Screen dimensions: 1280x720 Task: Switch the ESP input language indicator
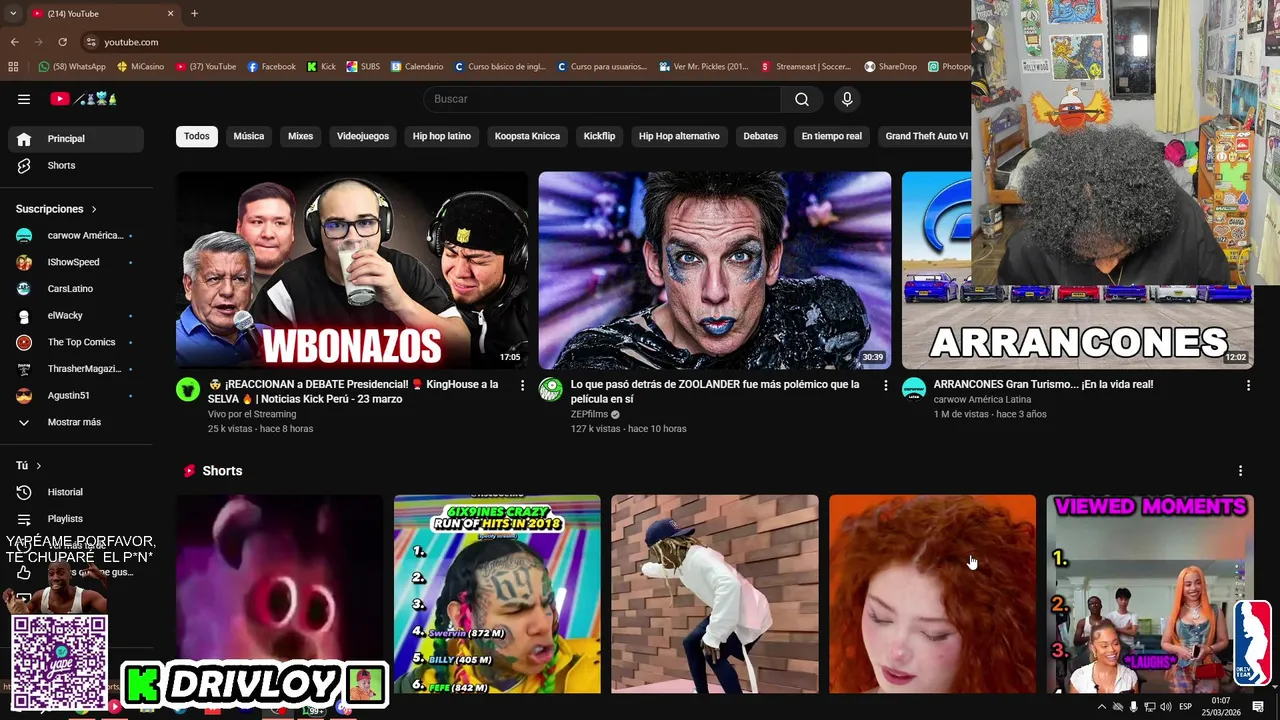click(1186, 707)
